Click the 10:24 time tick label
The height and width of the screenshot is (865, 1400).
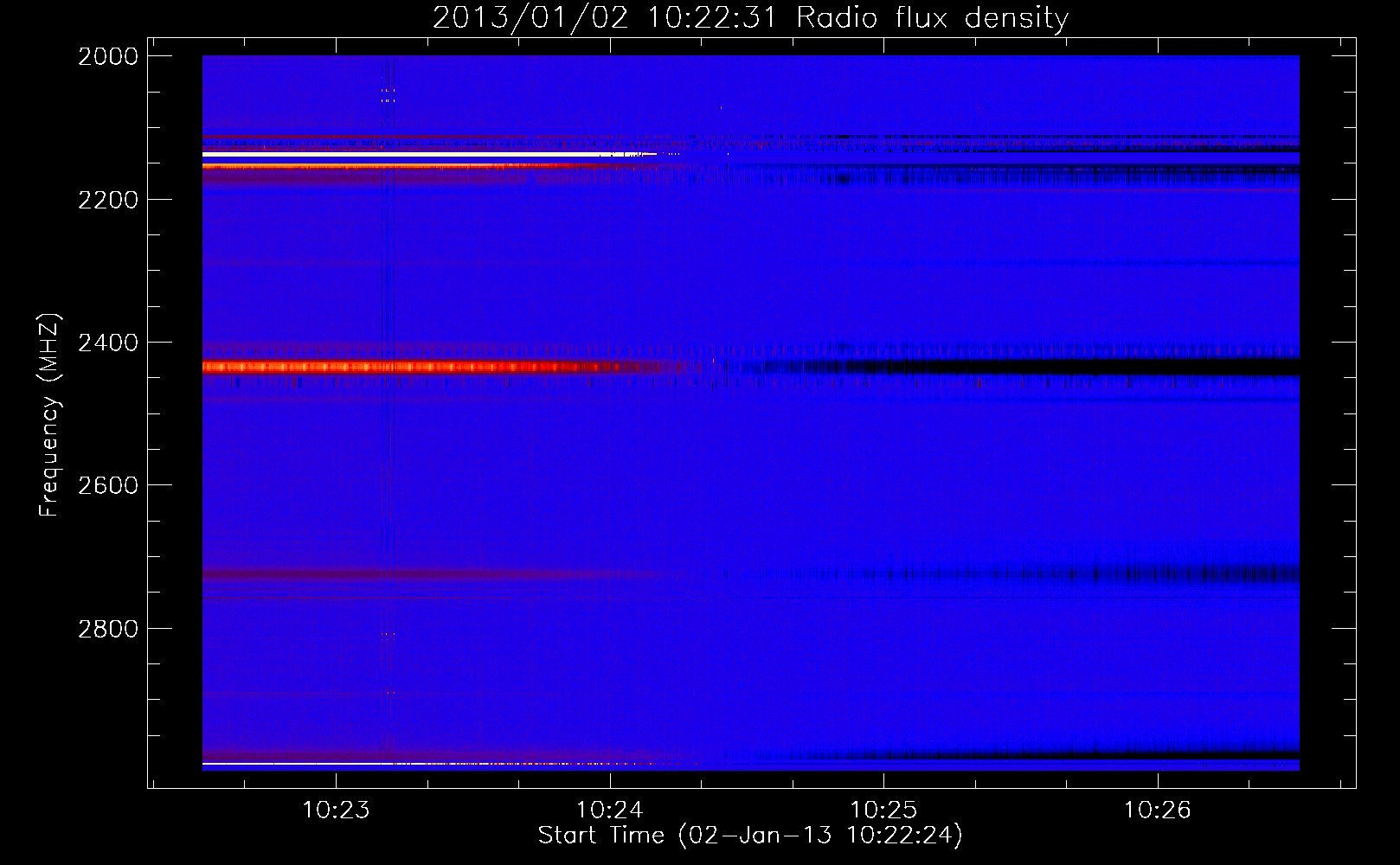coord(610,810)
